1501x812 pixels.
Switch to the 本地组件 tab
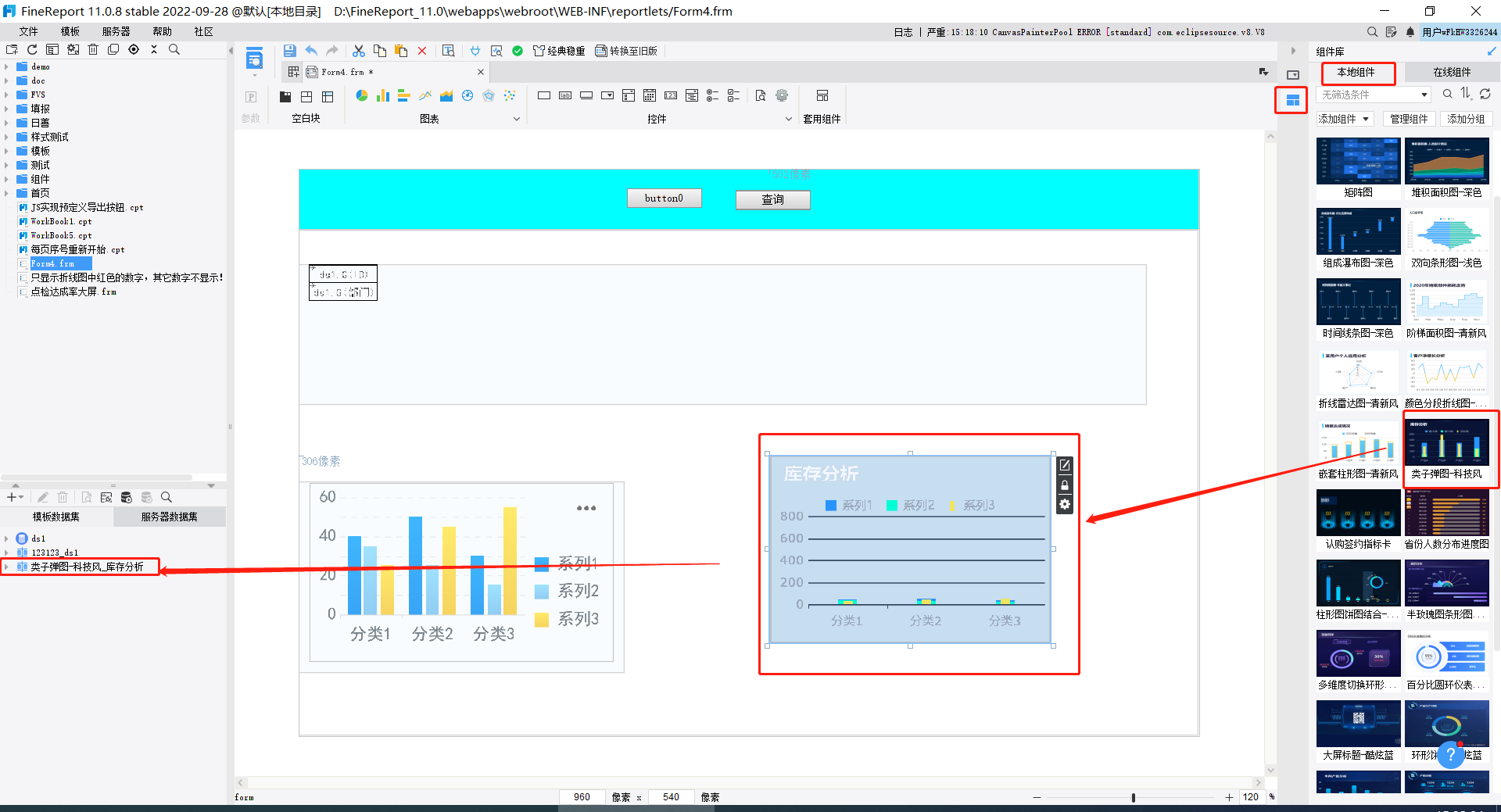pos(1356,72)
